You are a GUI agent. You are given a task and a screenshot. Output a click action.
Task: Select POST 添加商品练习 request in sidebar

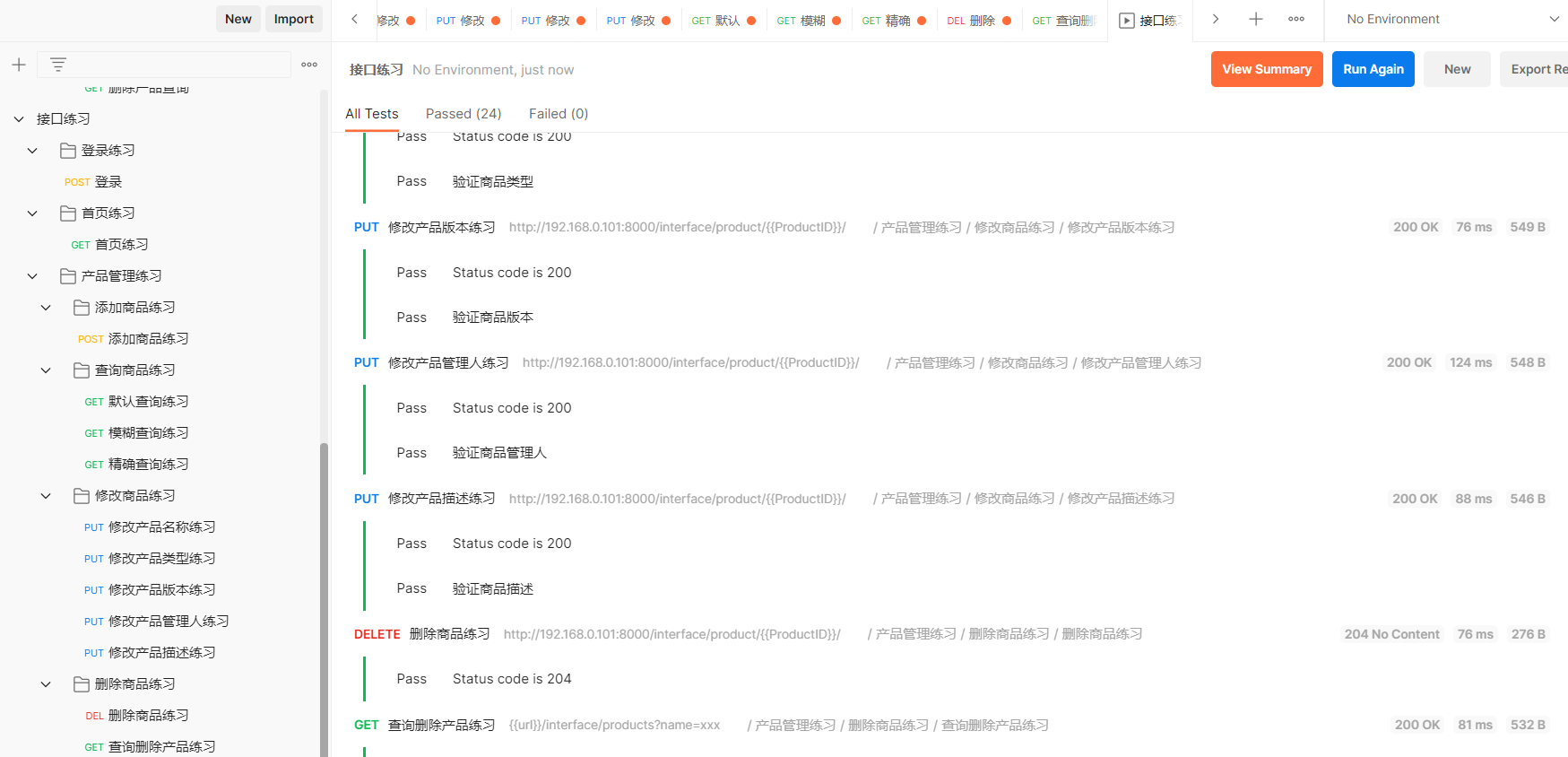tap(133, 339)
